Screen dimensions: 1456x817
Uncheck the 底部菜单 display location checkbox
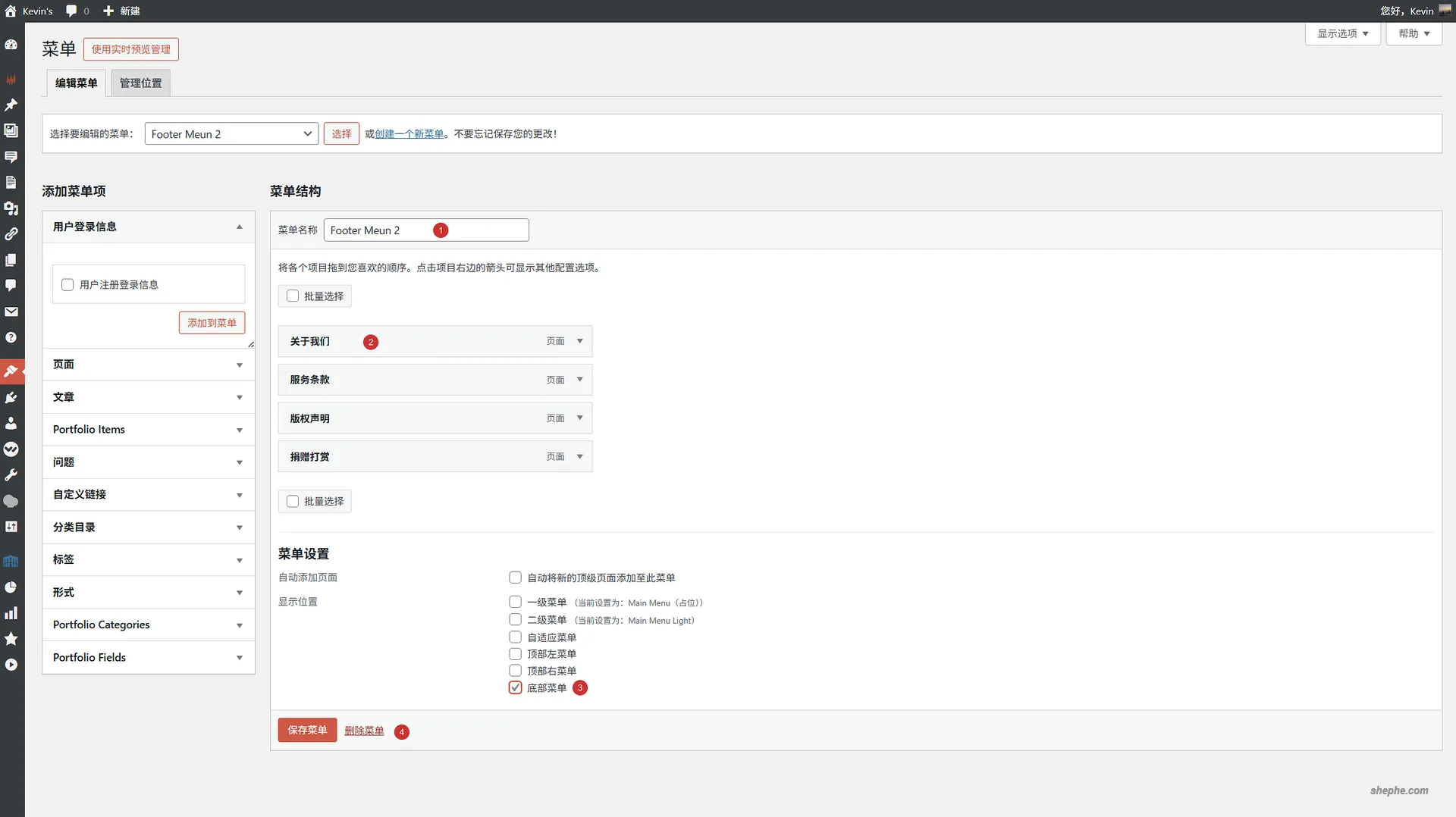[515, 687]
